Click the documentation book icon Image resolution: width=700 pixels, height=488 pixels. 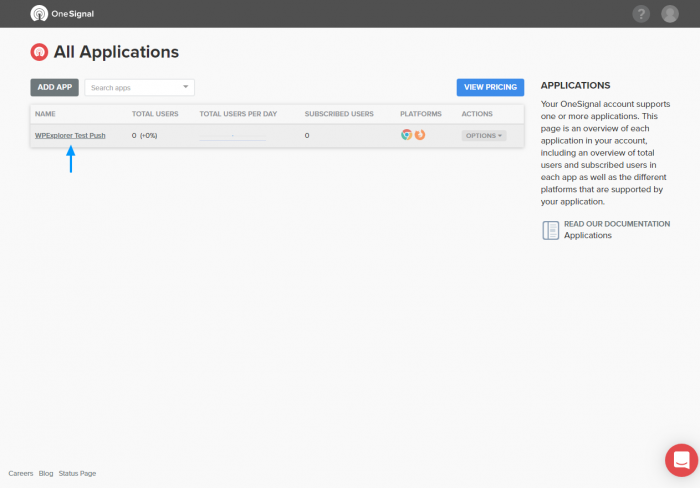(x=550, y=230)
